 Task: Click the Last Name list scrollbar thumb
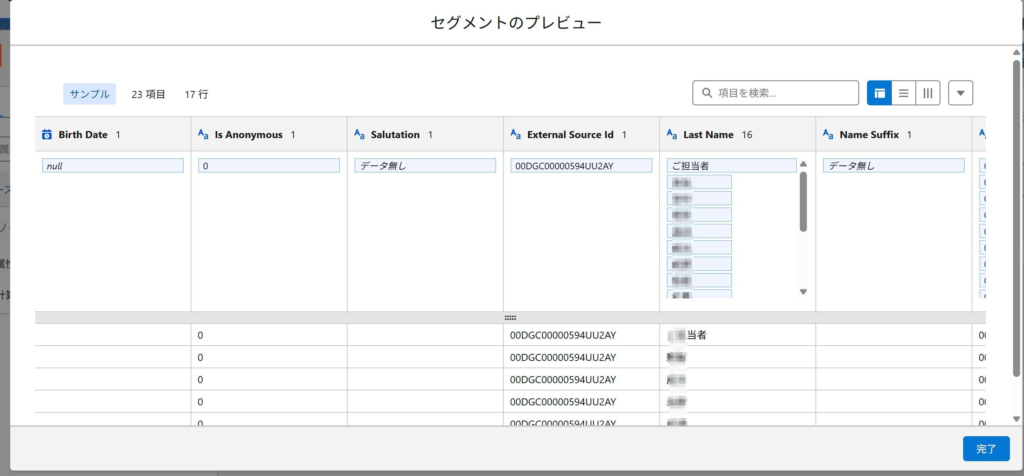pos(803,201)
